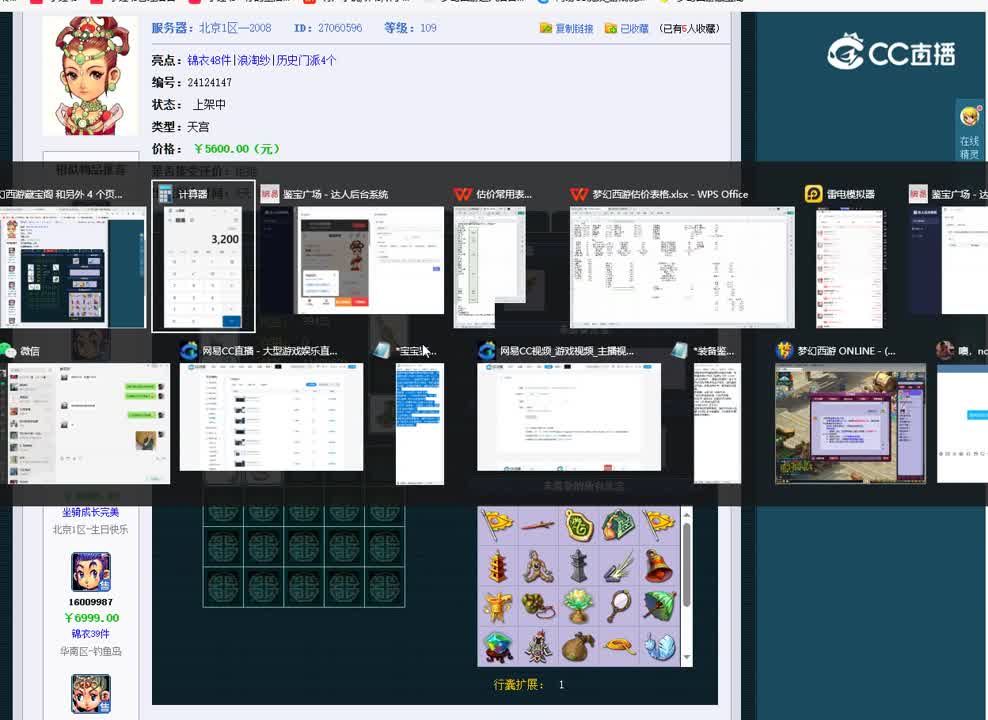Image resolution: width=988 pixels, height=720 pixels.
Task: Select the golden ring rope item
Action: [x=618, y=646]
